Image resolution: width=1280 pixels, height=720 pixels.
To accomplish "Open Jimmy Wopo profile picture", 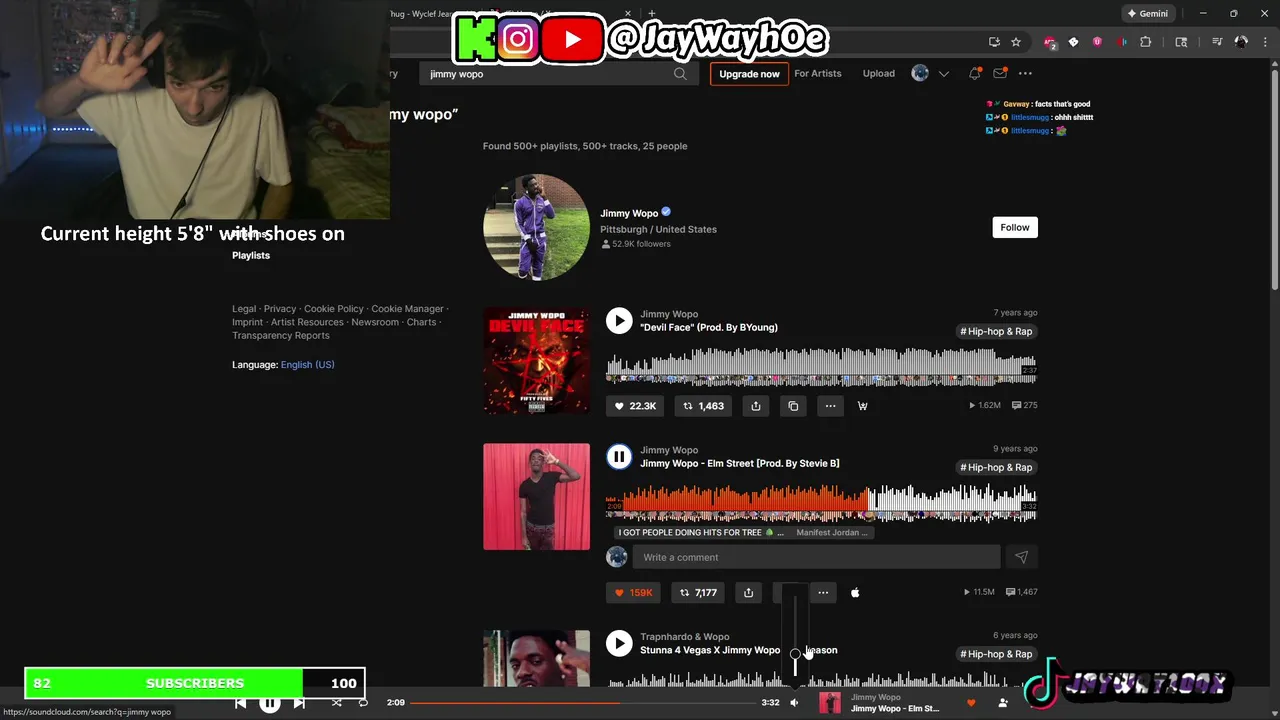I will click(x=536, y=227).
